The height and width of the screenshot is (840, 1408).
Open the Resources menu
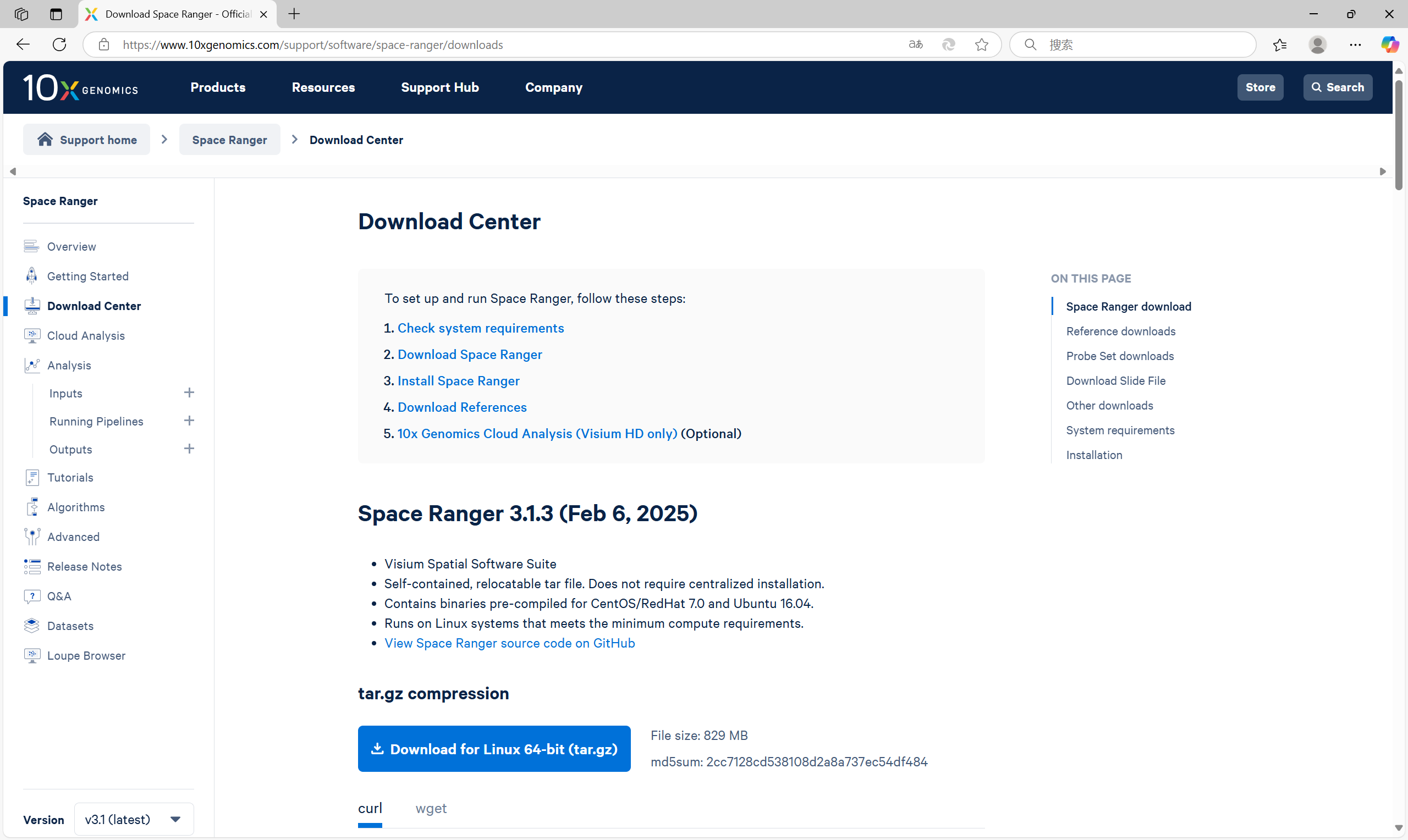point(323,88)
